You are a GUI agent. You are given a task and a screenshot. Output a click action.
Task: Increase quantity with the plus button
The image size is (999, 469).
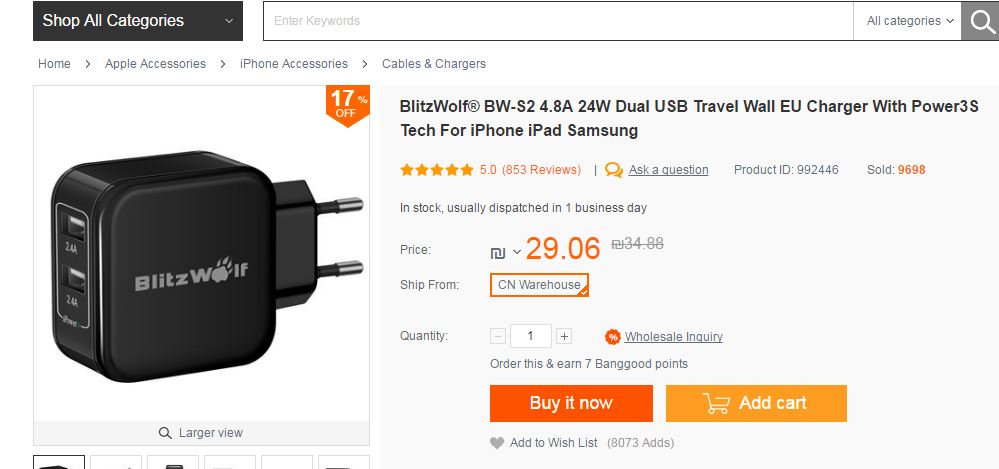point(564,336)
